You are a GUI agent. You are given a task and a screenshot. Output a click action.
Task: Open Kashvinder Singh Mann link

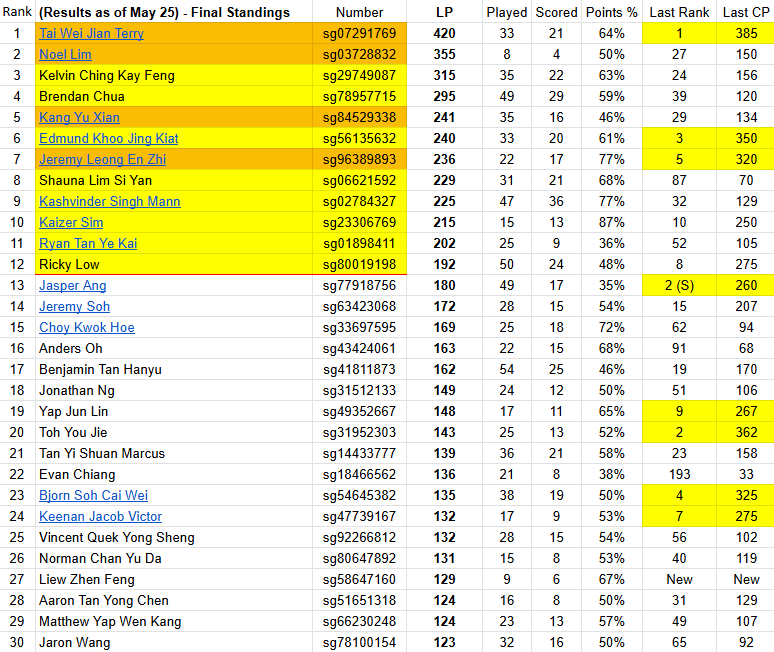110,201
